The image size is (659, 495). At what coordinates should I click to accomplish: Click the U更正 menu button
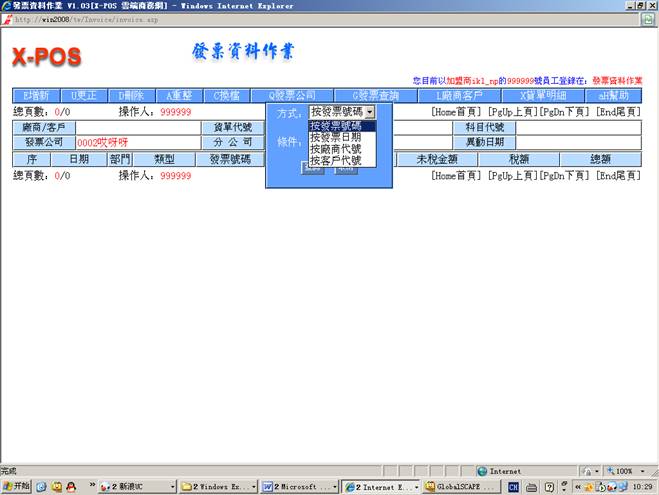pyautogui.click(x=84, y=95)
